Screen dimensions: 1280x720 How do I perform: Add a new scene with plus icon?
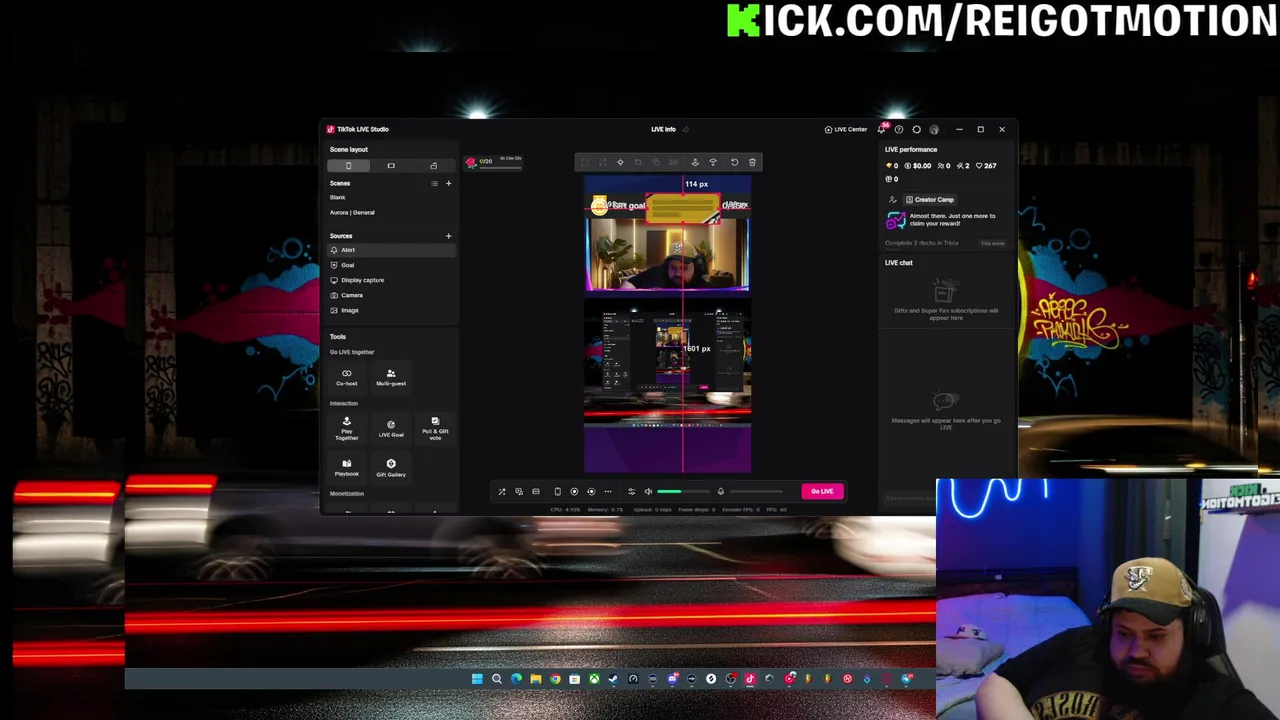[x=448, y=184]
